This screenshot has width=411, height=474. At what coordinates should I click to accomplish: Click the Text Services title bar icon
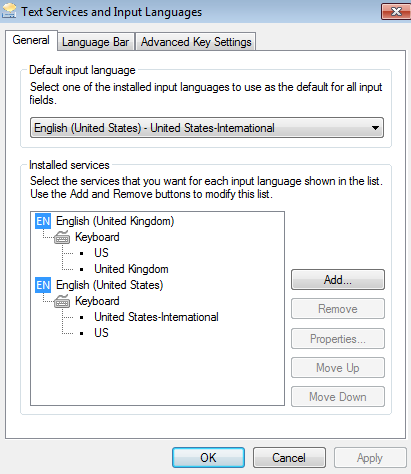coord(9,11)
